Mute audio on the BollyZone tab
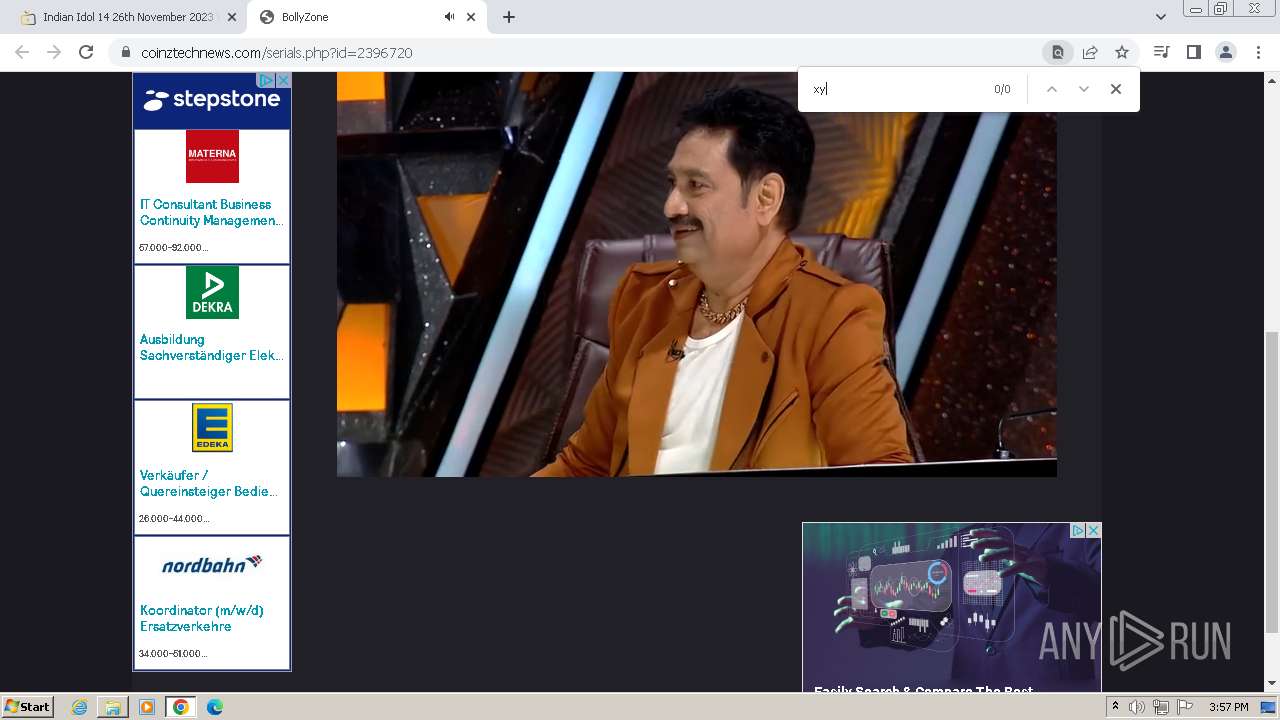The width and height of the screenshot is (1280, 720). click(x=450, y=17)
